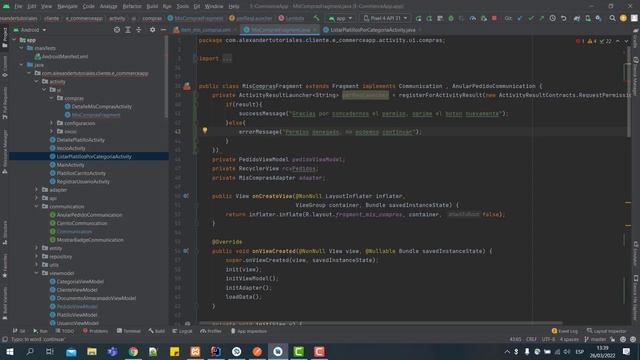Expand the configuracion package
The height and width of the screenshot is (360, 640).
point(51,123)
